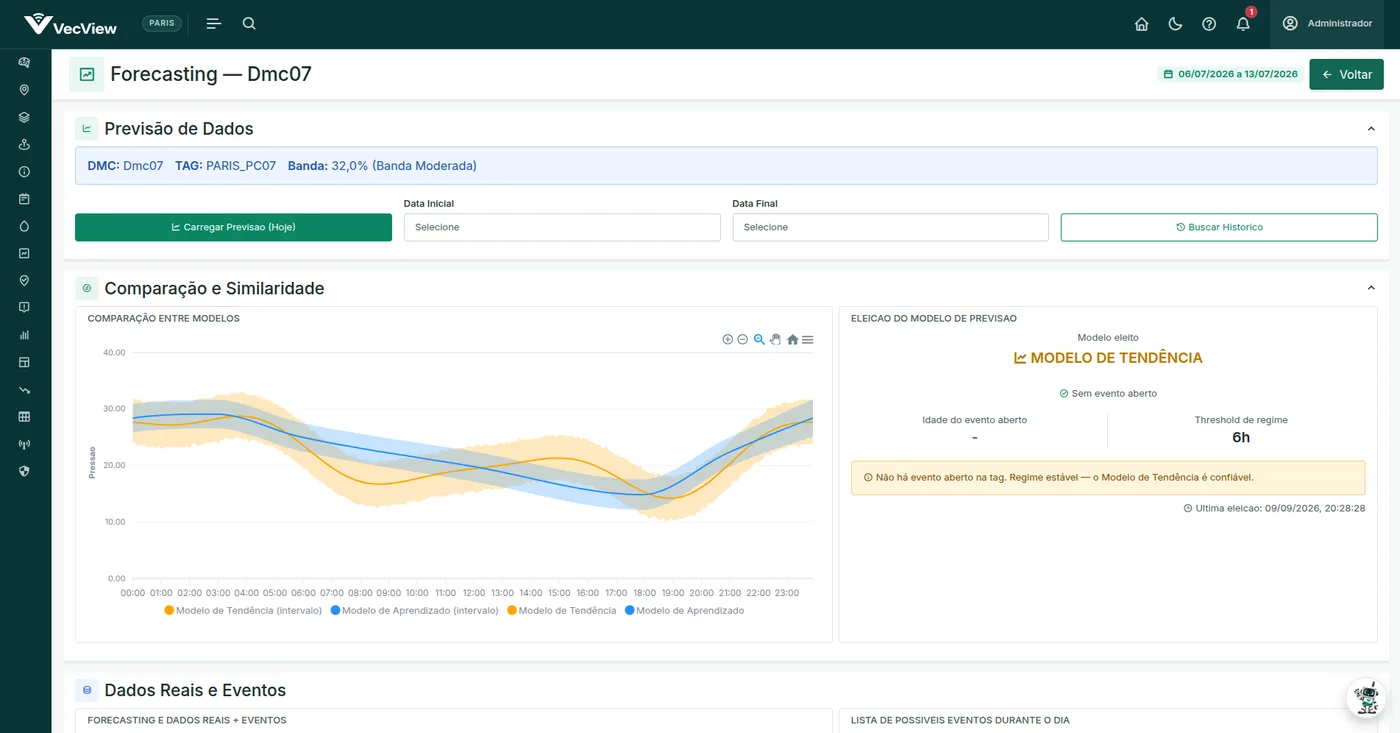Viewport: 1400px width, 733px height.
Task: Click the antenna signal icon in sidebar
Action: point(24,444)
